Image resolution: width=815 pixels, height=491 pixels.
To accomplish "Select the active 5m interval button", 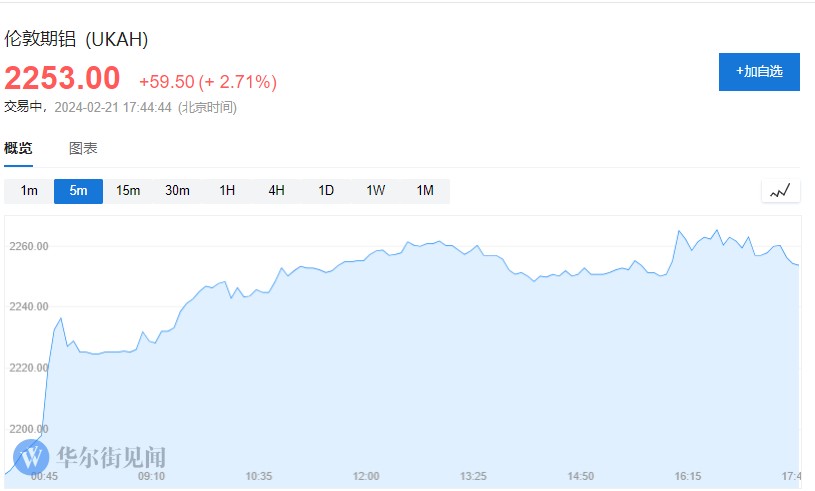I will click(78, 191).
